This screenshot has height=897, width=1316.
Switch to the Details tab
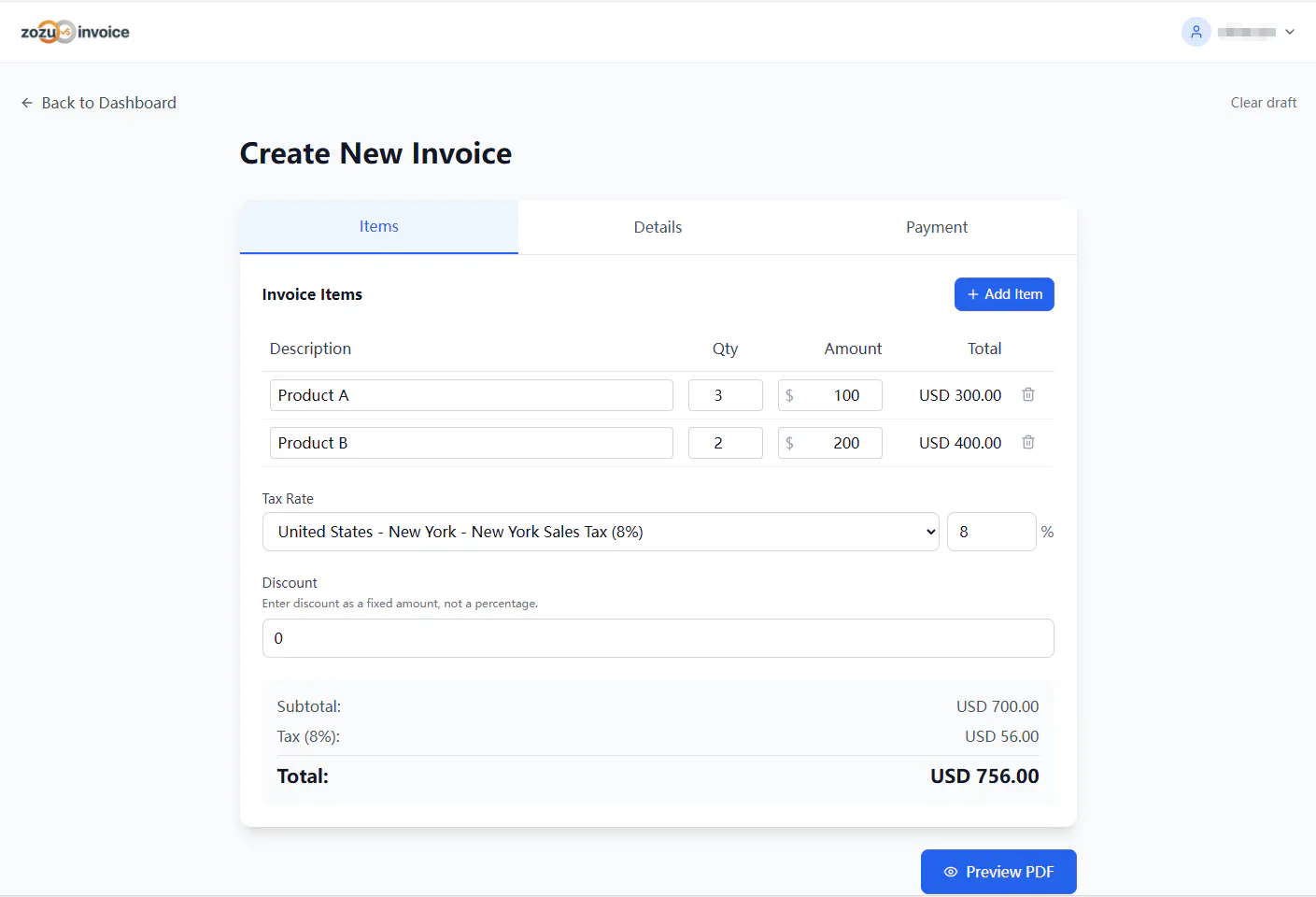658,227
